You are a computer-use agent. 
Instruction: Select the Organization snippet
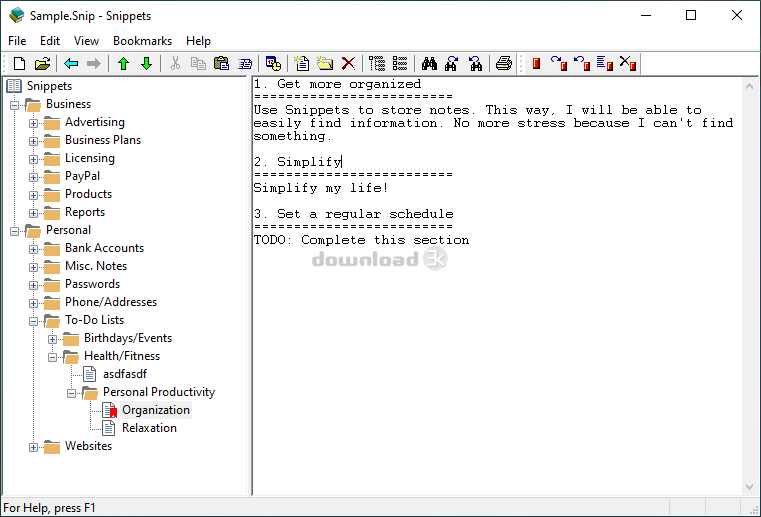pyautogui.click(x=155, y=410)
